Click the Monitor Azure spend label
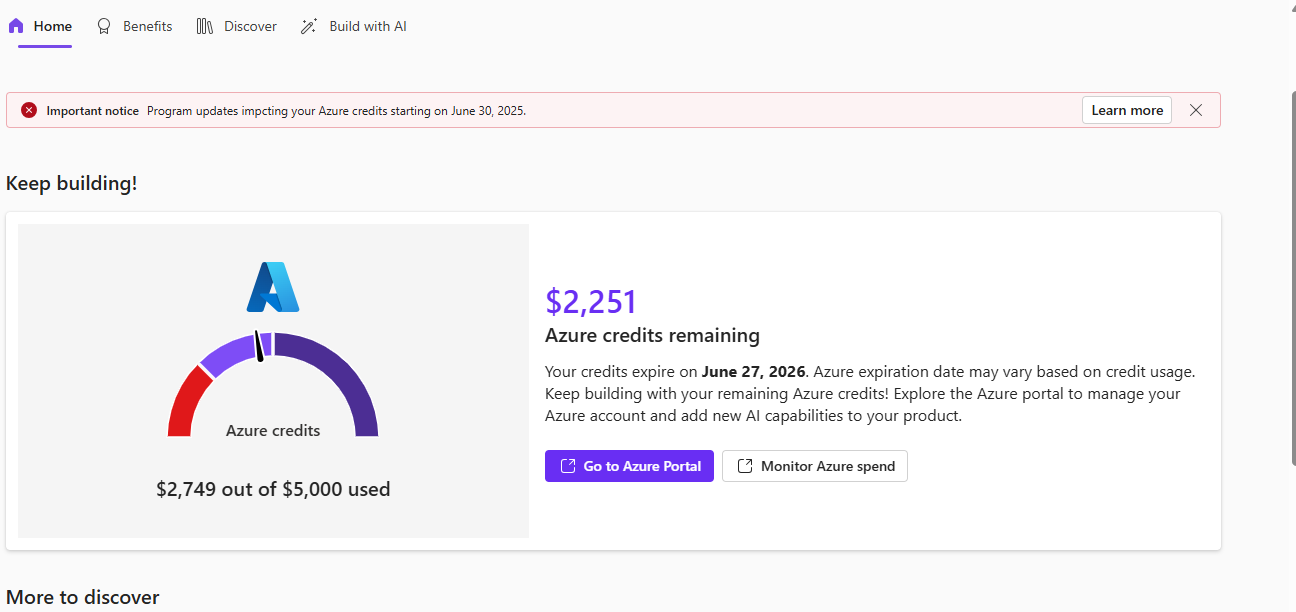Viewport: 1296px width, 612px height. pyautogui.click(x=828, y=466)
